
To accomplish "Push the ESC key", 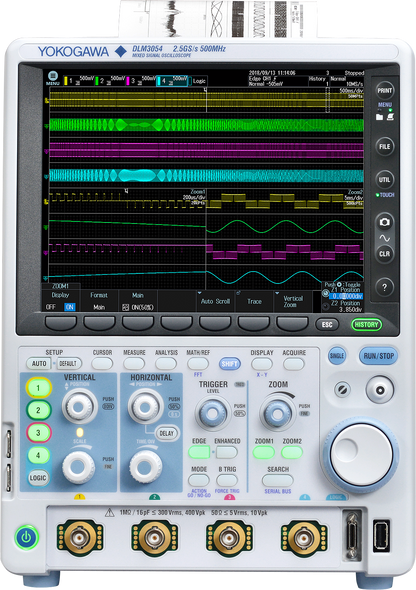I will 327,324.
